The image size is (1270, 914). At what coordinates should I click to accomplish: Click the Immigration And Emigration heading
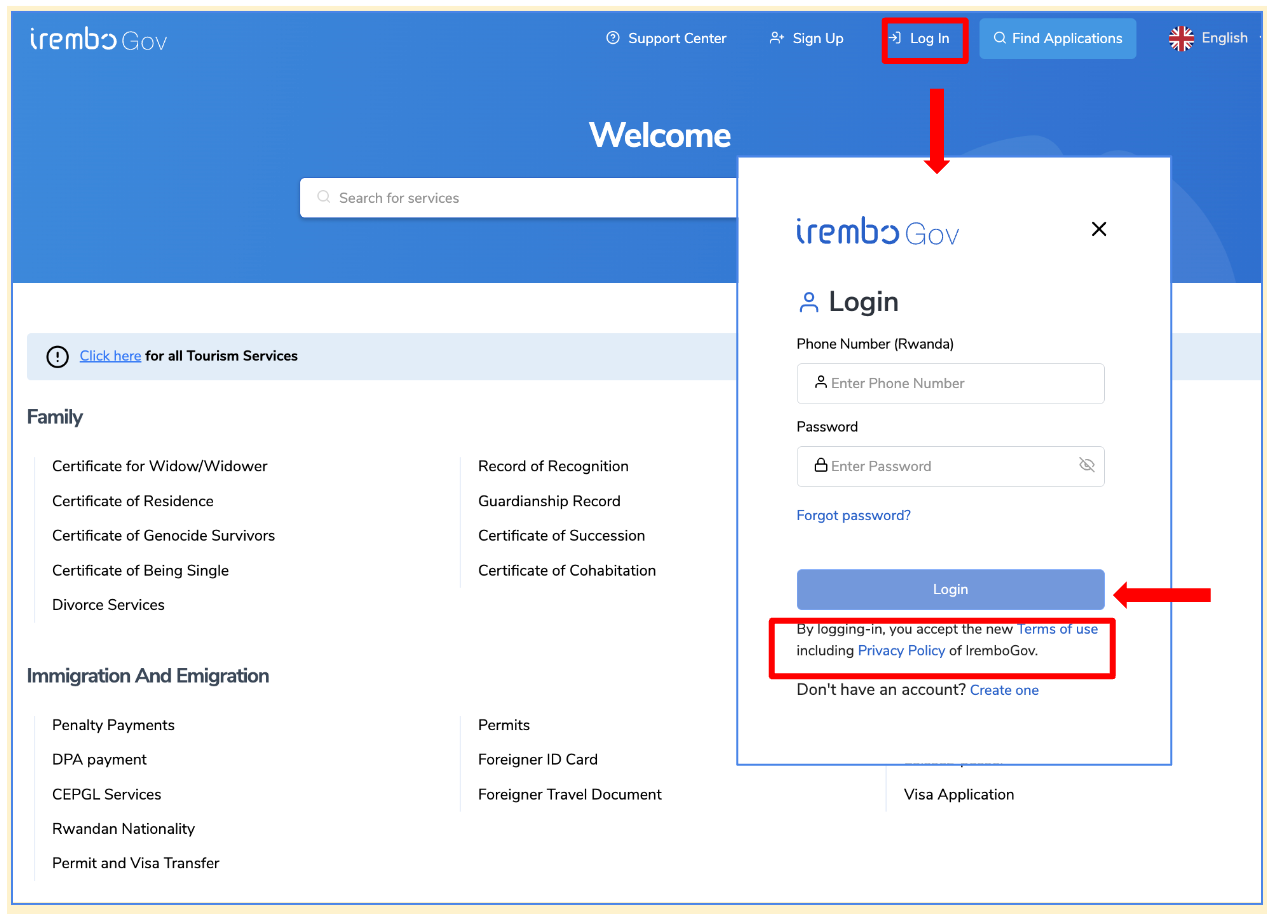[x=148, y=676]
